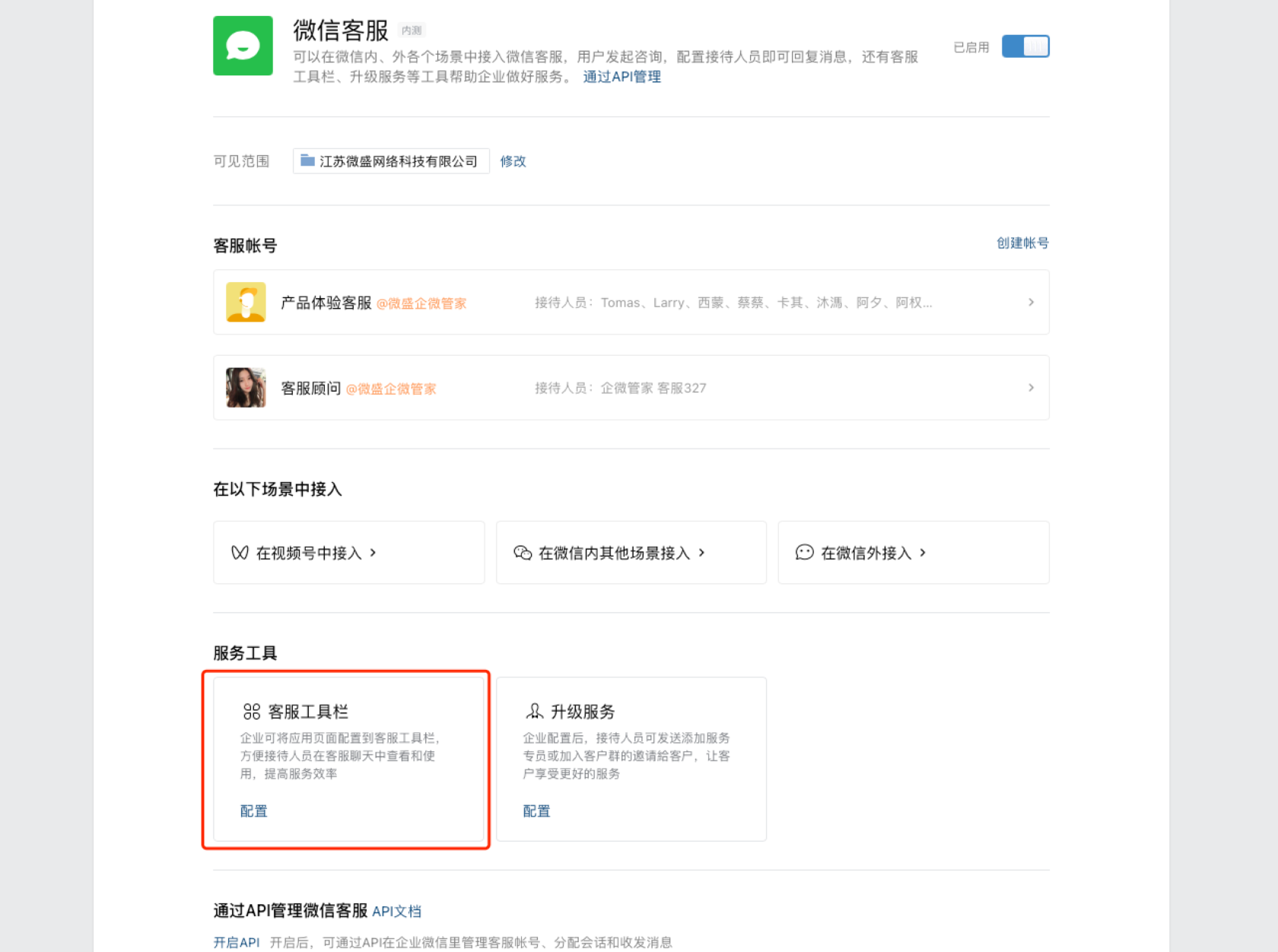The image size is (1278, 952).
Task: Open the 通过API管理 link
Action: tap(622, 77)
